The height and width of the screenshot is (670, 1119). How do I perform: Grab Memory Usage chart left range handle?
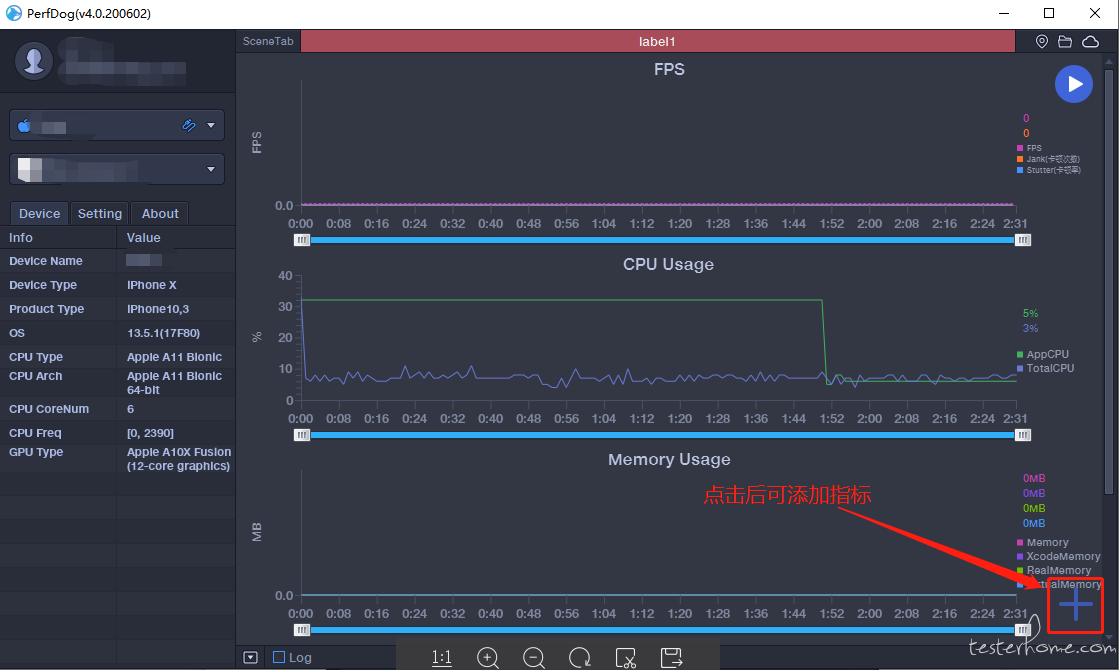tap(302, 630)
